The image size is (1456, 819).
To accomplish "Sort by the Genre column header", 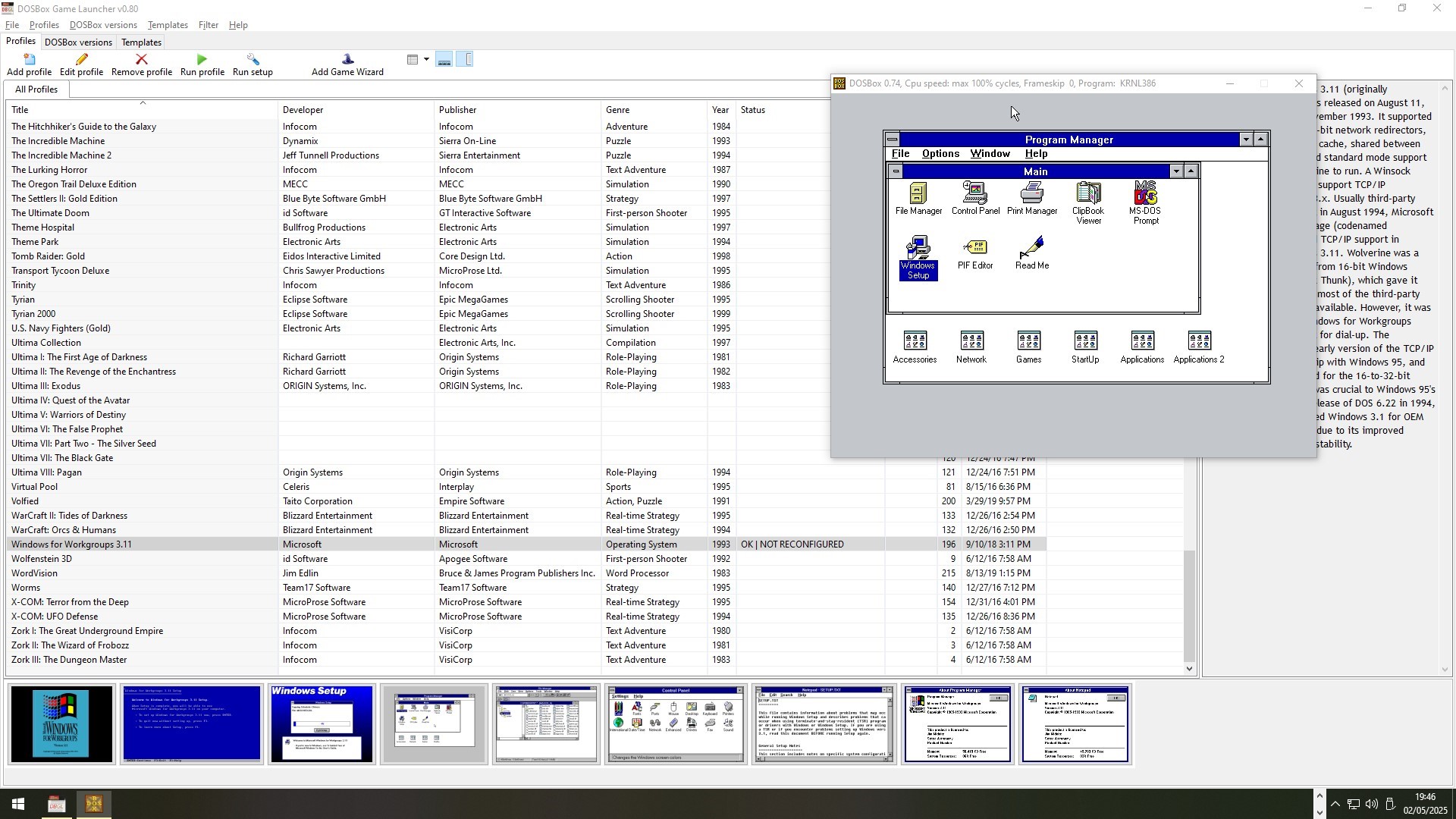I will click(654, 110).
